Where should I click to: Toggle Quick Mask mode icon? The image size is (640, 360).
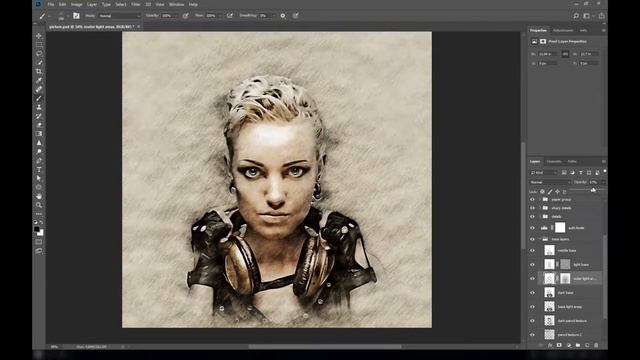(39, 242)
